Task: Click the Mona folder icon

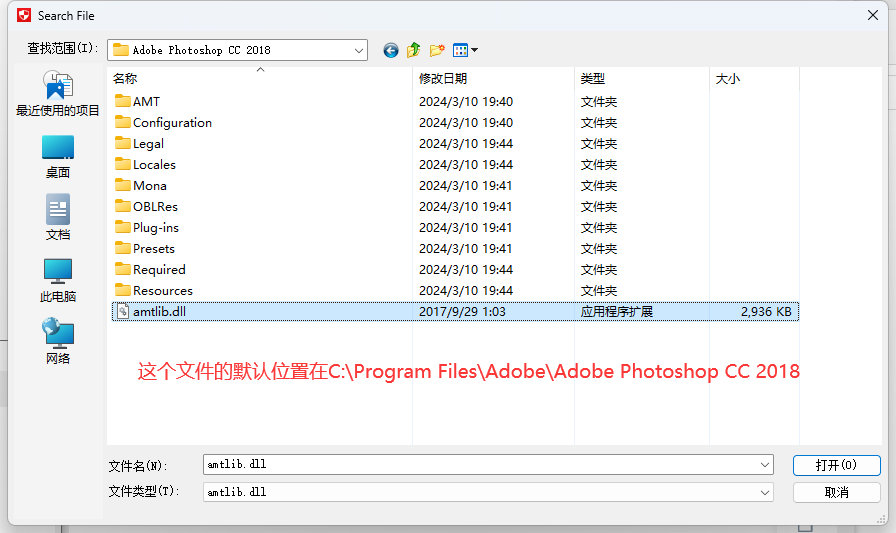Action: pyautogui.click(x=122, y=185)
